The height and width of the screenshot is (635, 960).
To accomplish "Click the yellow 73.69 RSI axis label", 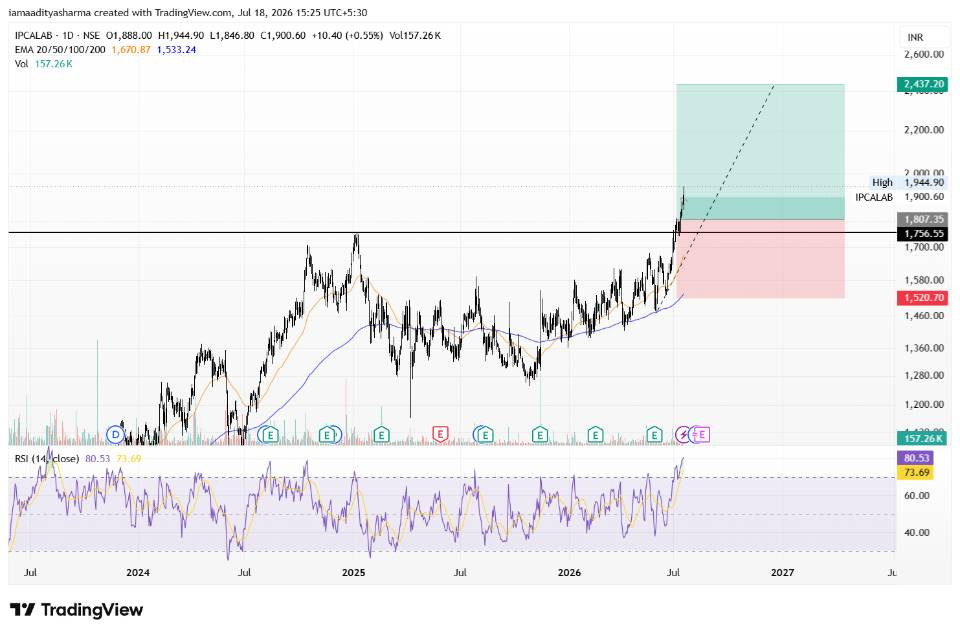I will 917,472.
